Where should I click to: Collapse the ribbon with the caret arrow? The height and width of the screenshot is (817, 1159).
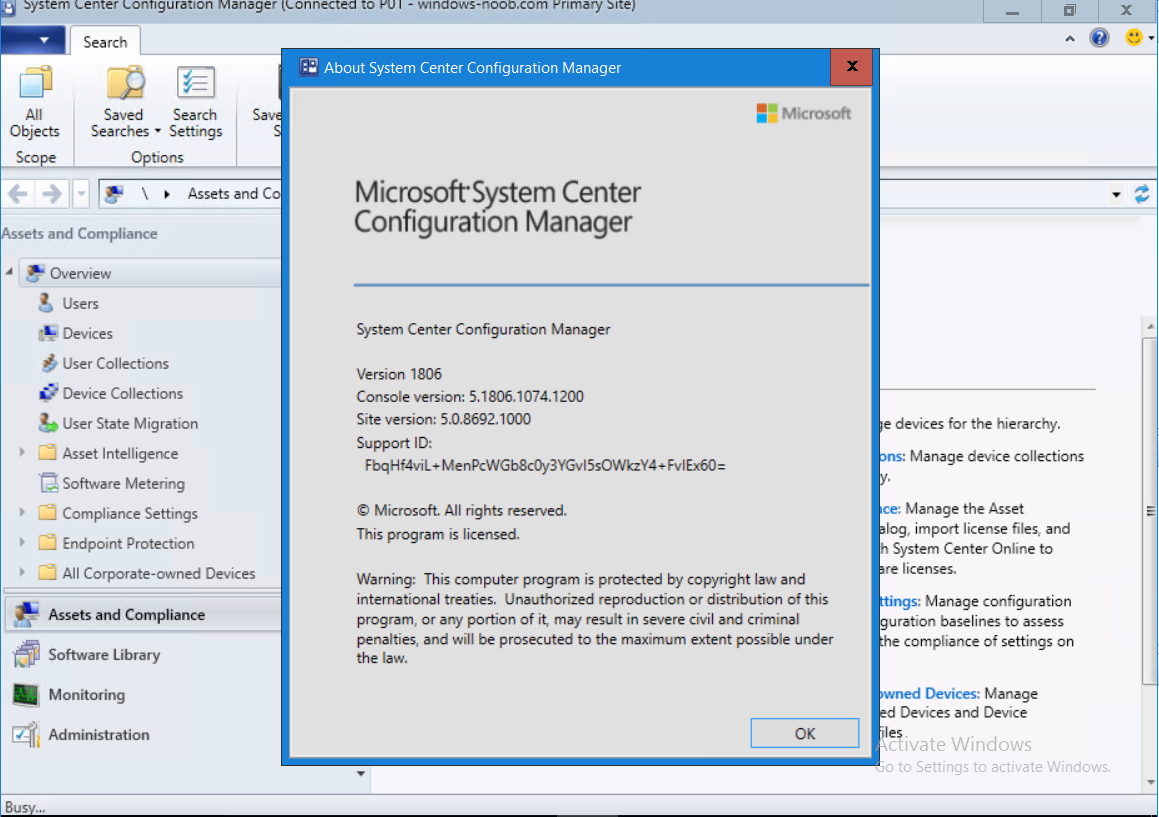(x=1070, y=38)
